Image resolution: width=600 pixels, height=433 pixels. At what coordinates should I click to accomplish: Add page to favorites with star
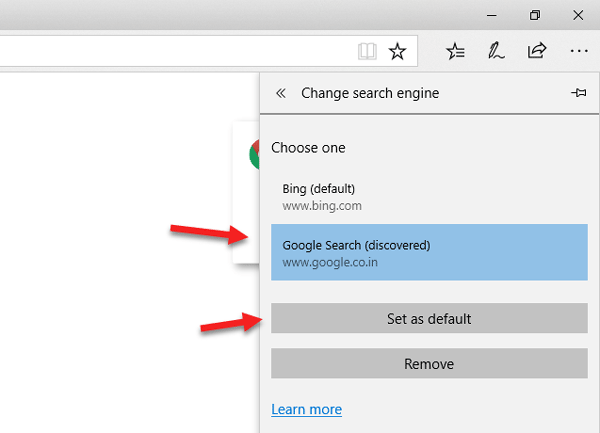pos(397,51)
